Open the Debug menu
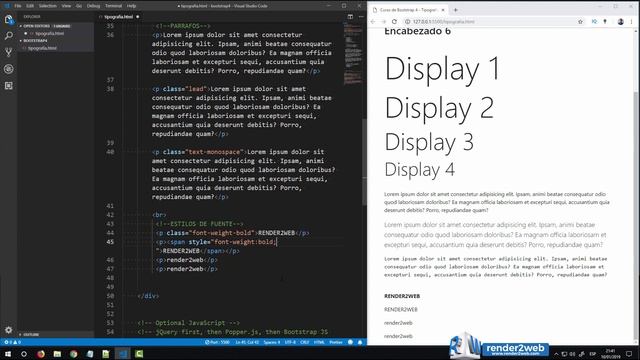The image size is (640, 360). [93, 6]
